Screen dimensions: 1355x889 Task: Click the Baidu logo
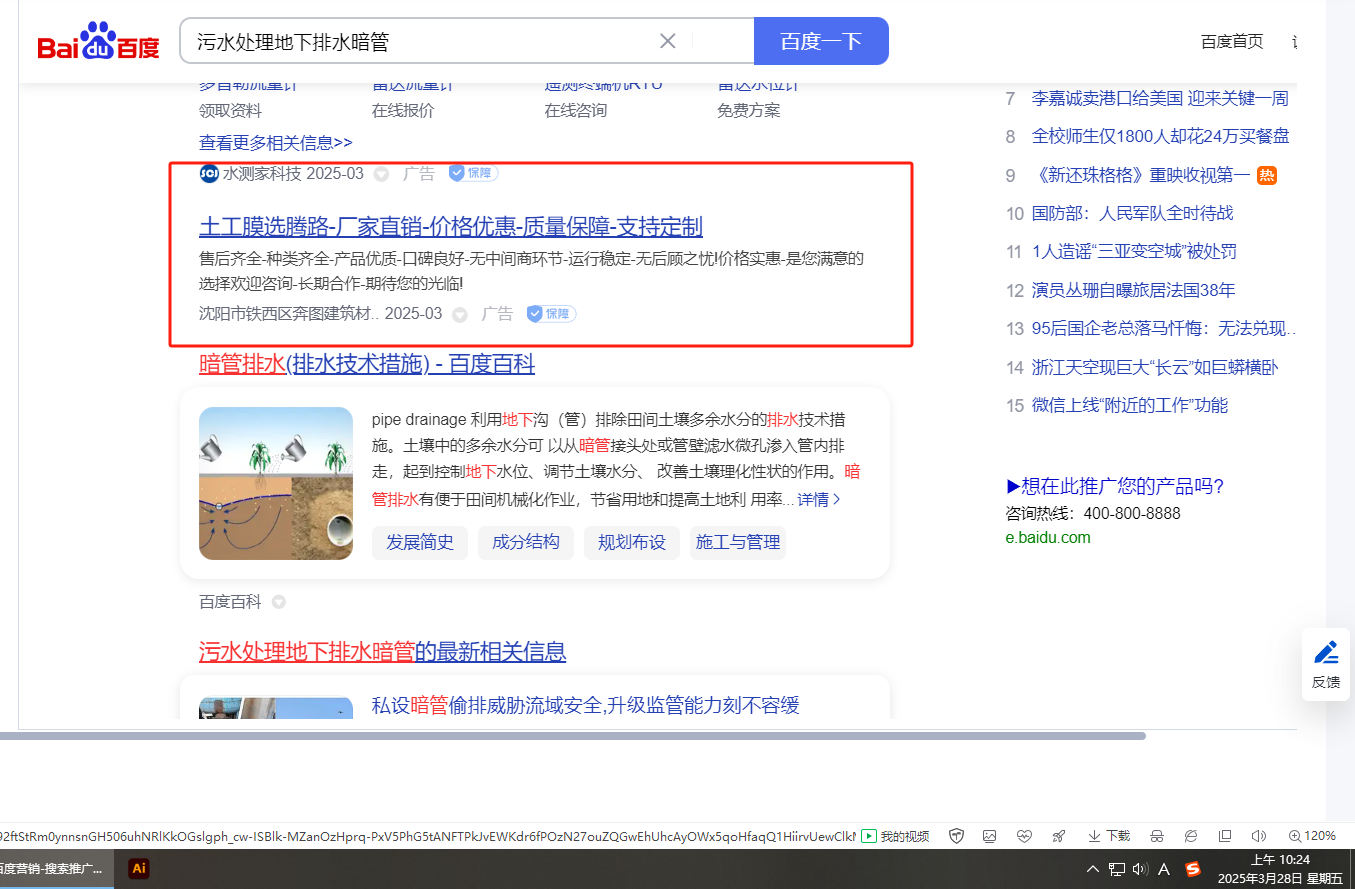[x=98, y=42]
